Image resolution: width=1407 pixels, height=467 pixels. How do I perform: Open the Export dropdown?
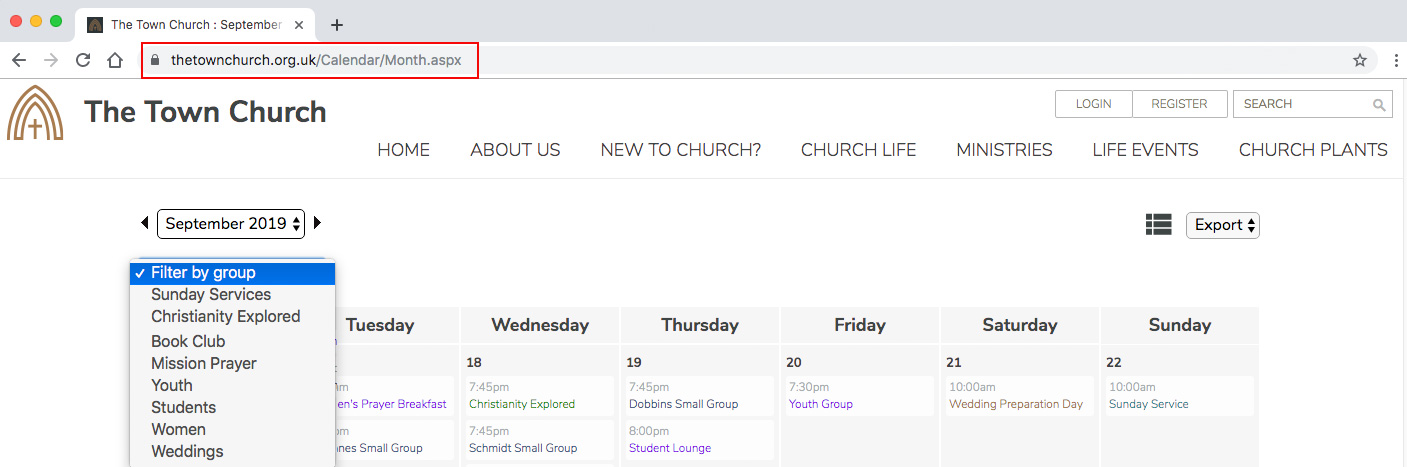click(1222, 225)
